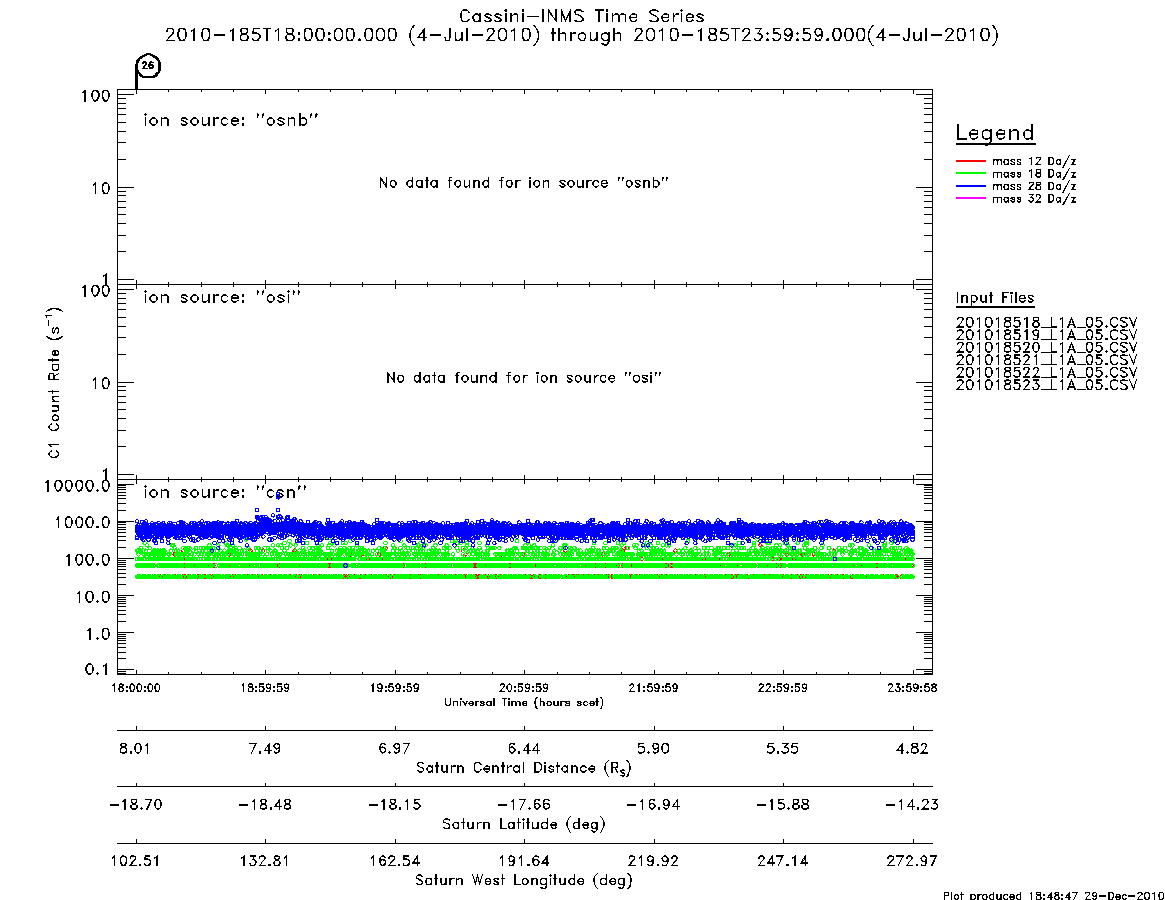
Task: Click the 'C1 Count Rate' y-axis label
Action: [53, 382]
